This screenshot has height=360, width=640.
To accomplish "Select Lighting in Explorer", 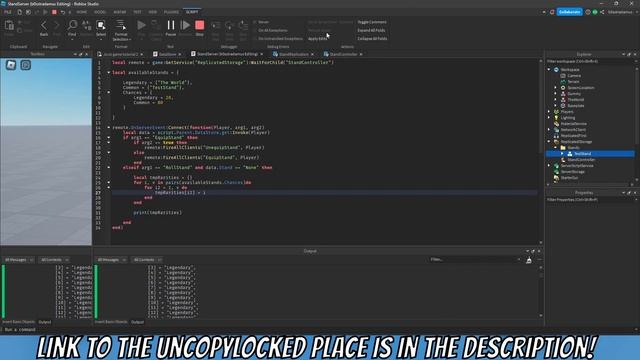I will (567, 118).
